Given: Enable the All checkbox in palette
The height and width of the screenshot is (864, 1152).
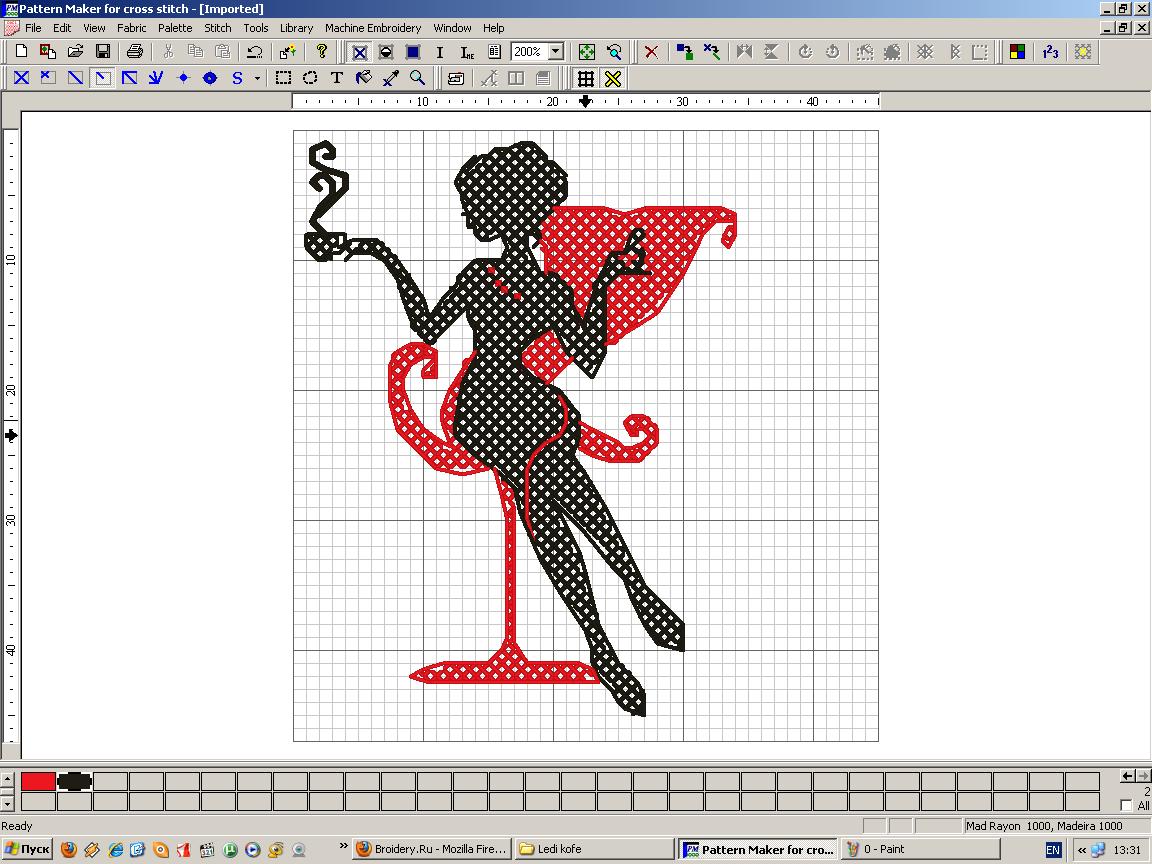Looking at the screenshot, I should pos(1127,806).
